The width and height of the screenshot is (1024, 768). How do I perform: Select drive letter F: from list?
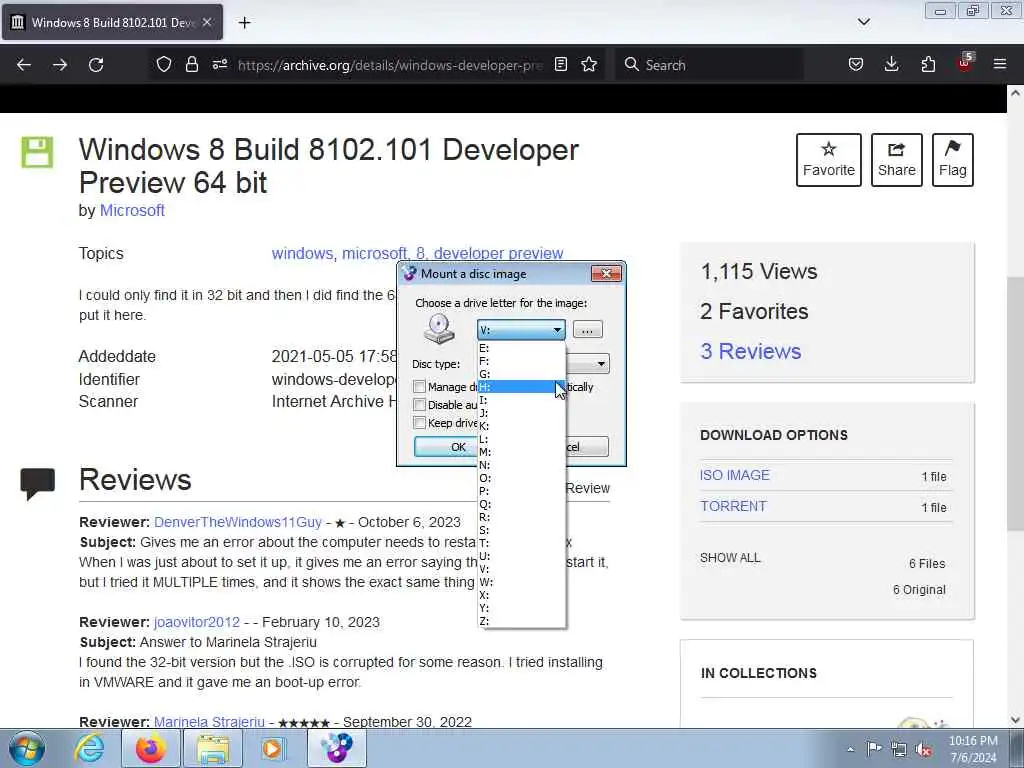(x=521, y=361)
